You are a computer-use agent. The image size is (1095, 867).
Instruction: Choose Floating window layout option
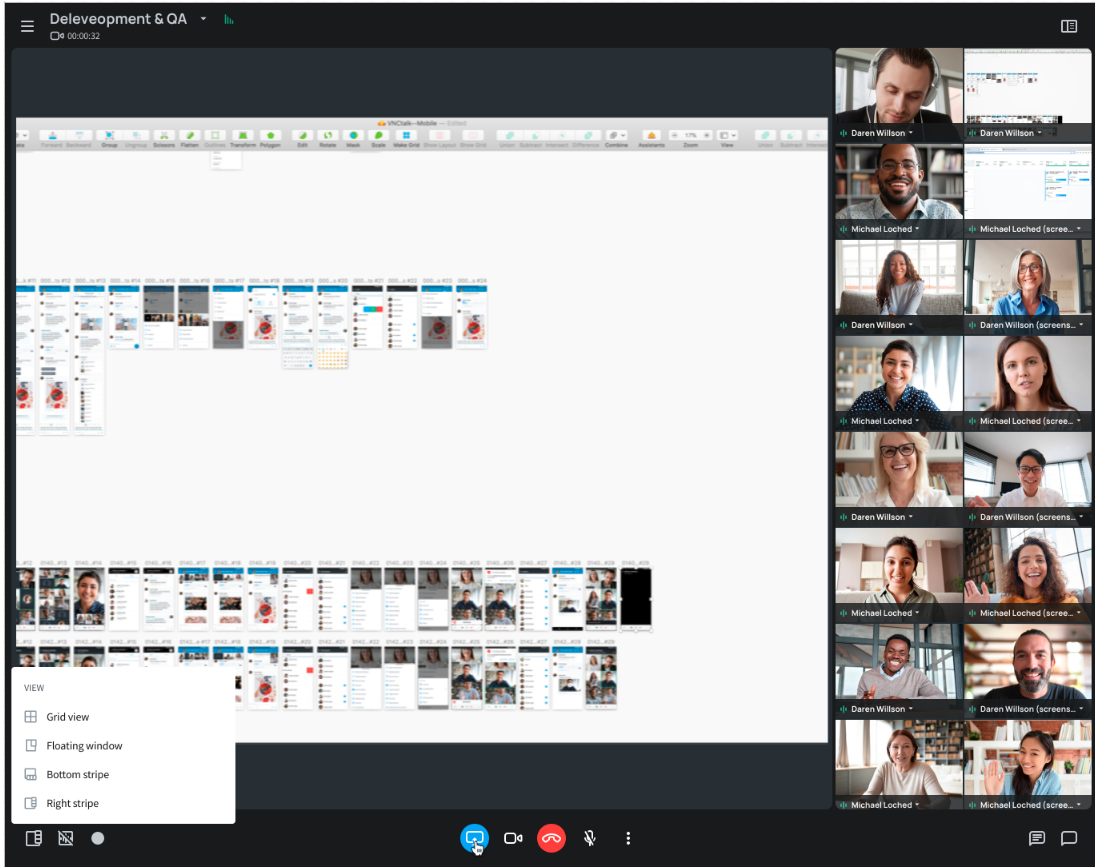[x=84, y=746]
